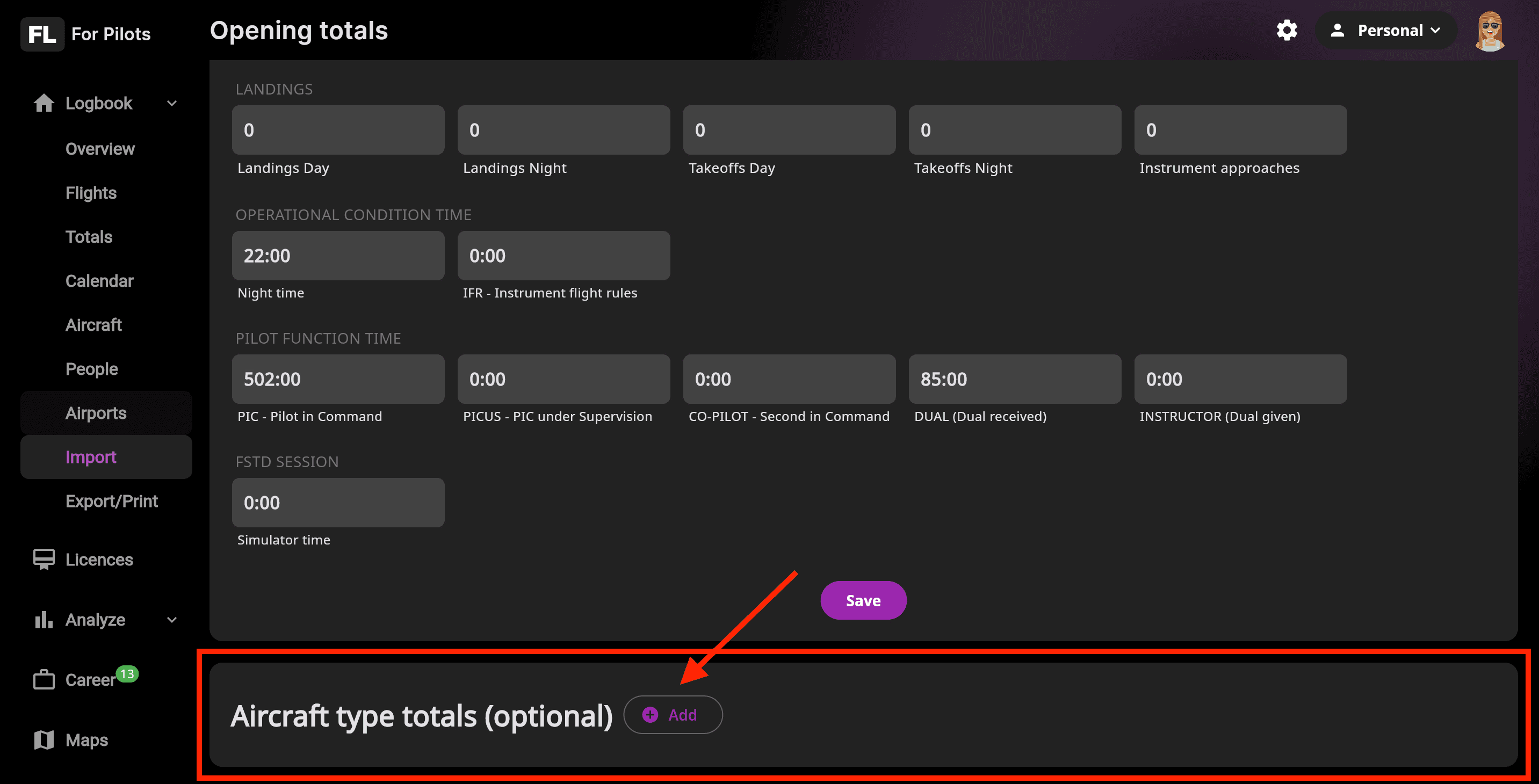Click the plus icon in the Add button
Screen dimensions: 1539x784
coord(650,715)
